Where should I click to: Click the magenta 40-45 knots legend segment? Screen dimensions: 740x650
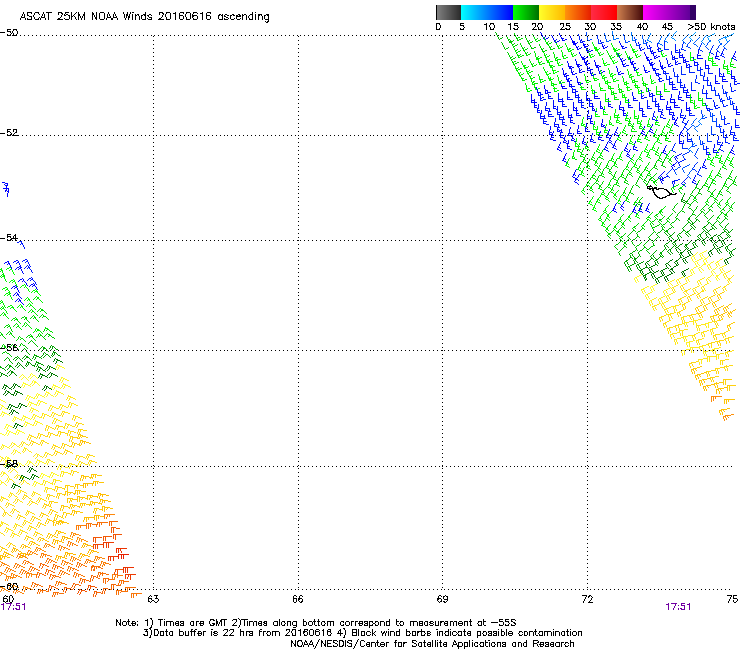[656, 12]
